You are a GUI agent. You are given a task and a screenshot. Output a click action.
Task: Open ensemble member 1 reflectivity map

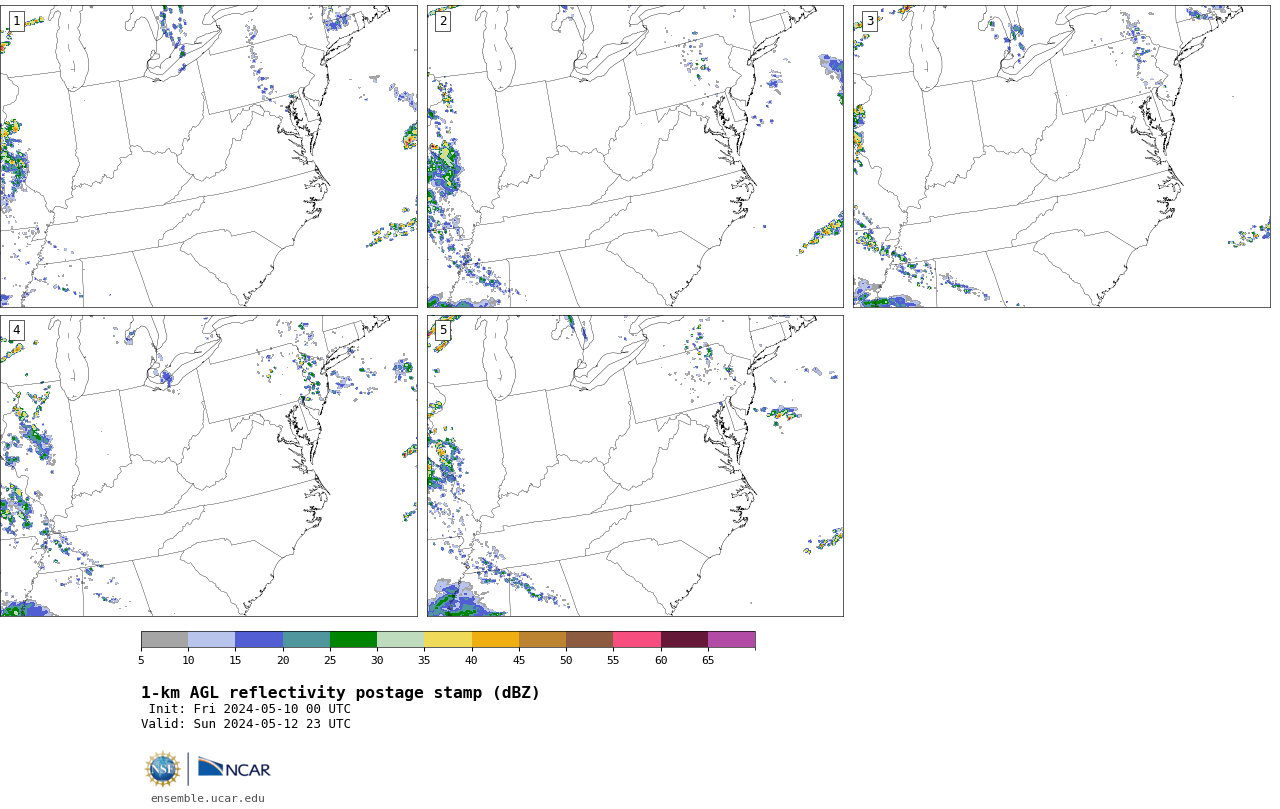[x=208, y=156]
